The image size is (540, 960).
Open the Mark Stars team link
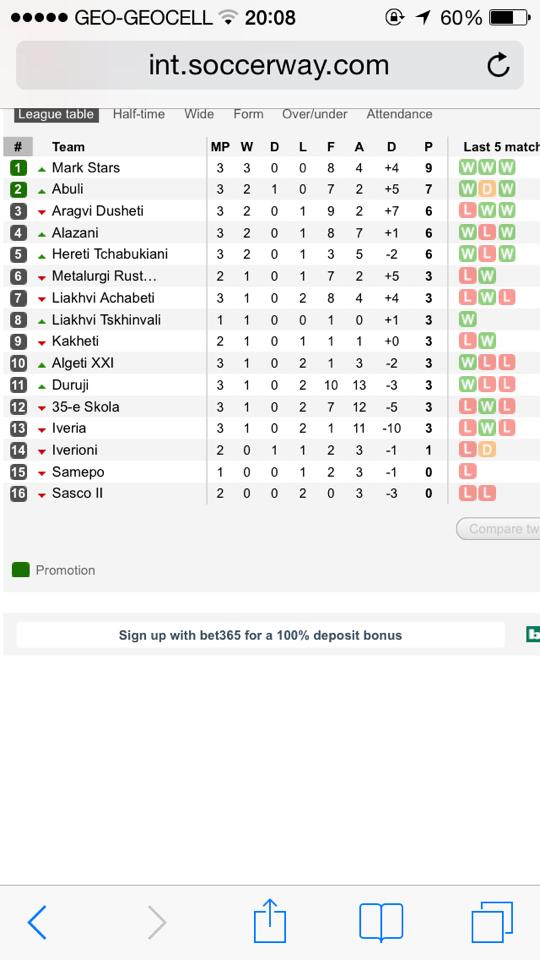point(86,168)
